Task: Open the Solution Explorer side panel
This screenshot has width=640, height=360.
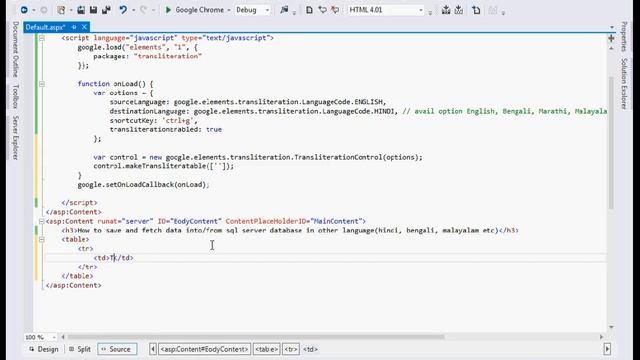Action: click(624, 84)
